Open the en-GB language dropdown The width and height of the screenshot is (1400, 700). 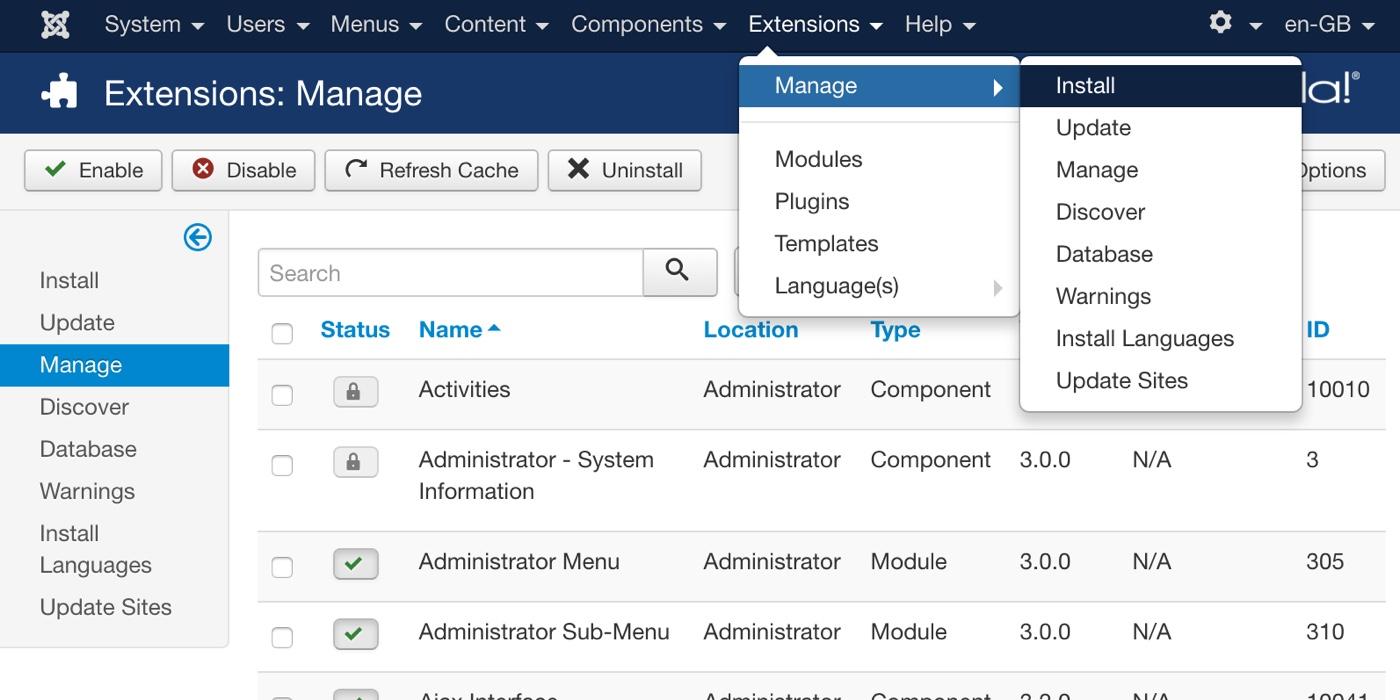coord(1328,25)
